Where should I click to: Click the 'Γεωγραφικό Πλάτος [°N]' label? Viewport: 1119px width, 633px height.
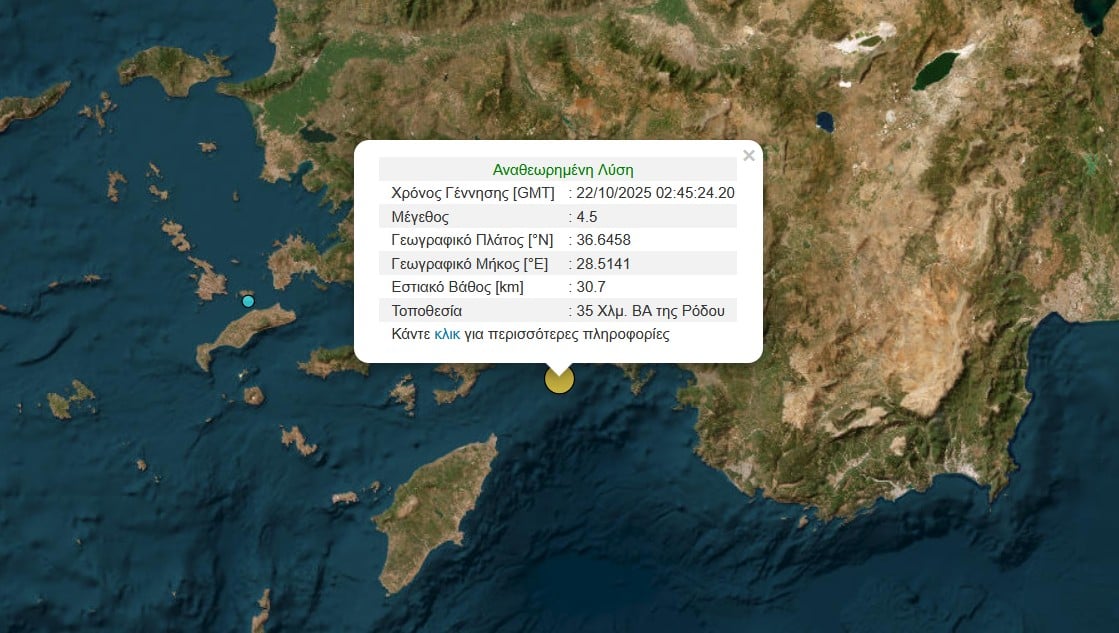coord(475,240)
